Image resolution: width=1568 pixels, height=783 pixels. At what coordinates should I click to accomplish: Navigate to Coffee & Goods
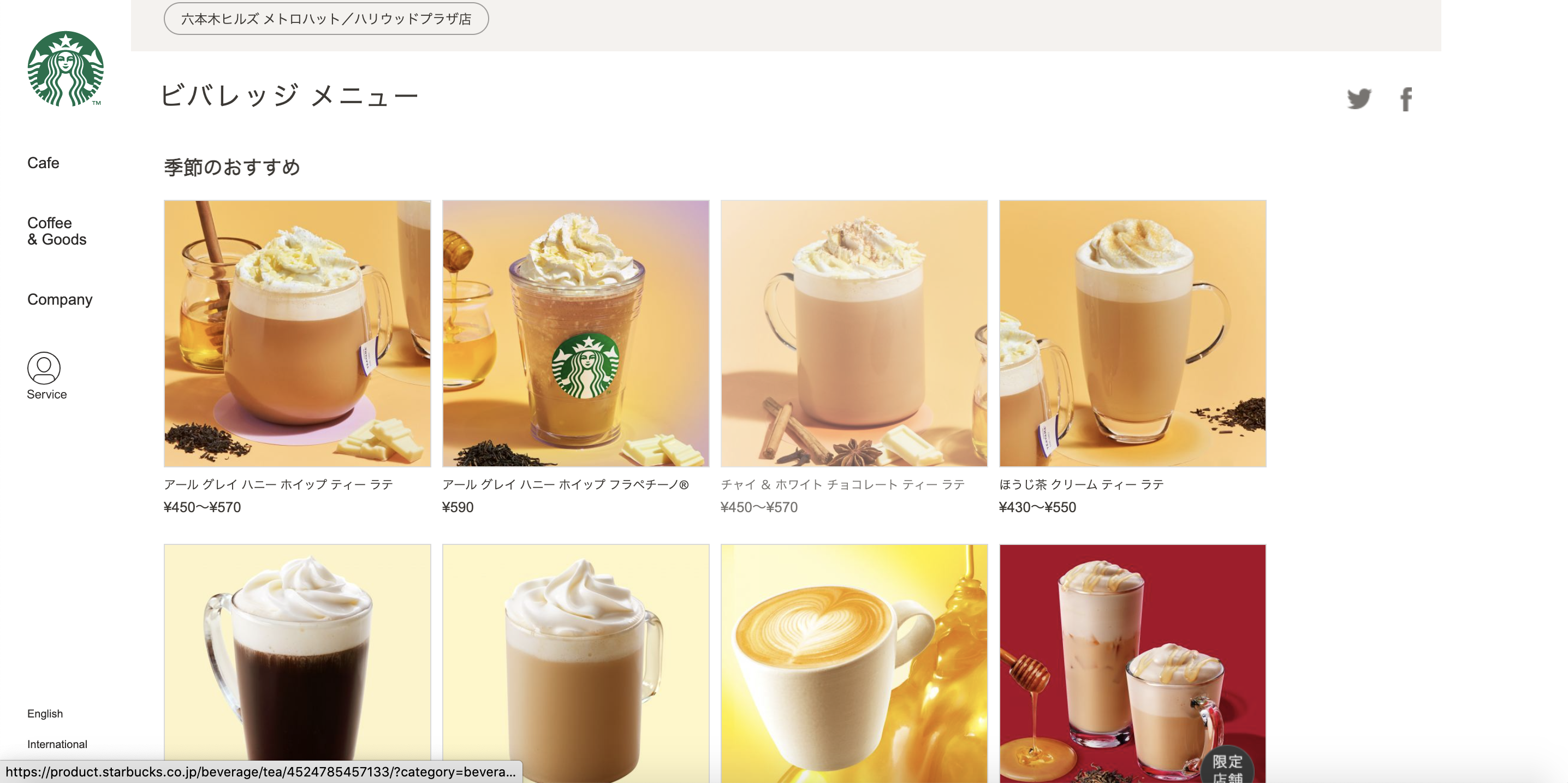(57, 231)
